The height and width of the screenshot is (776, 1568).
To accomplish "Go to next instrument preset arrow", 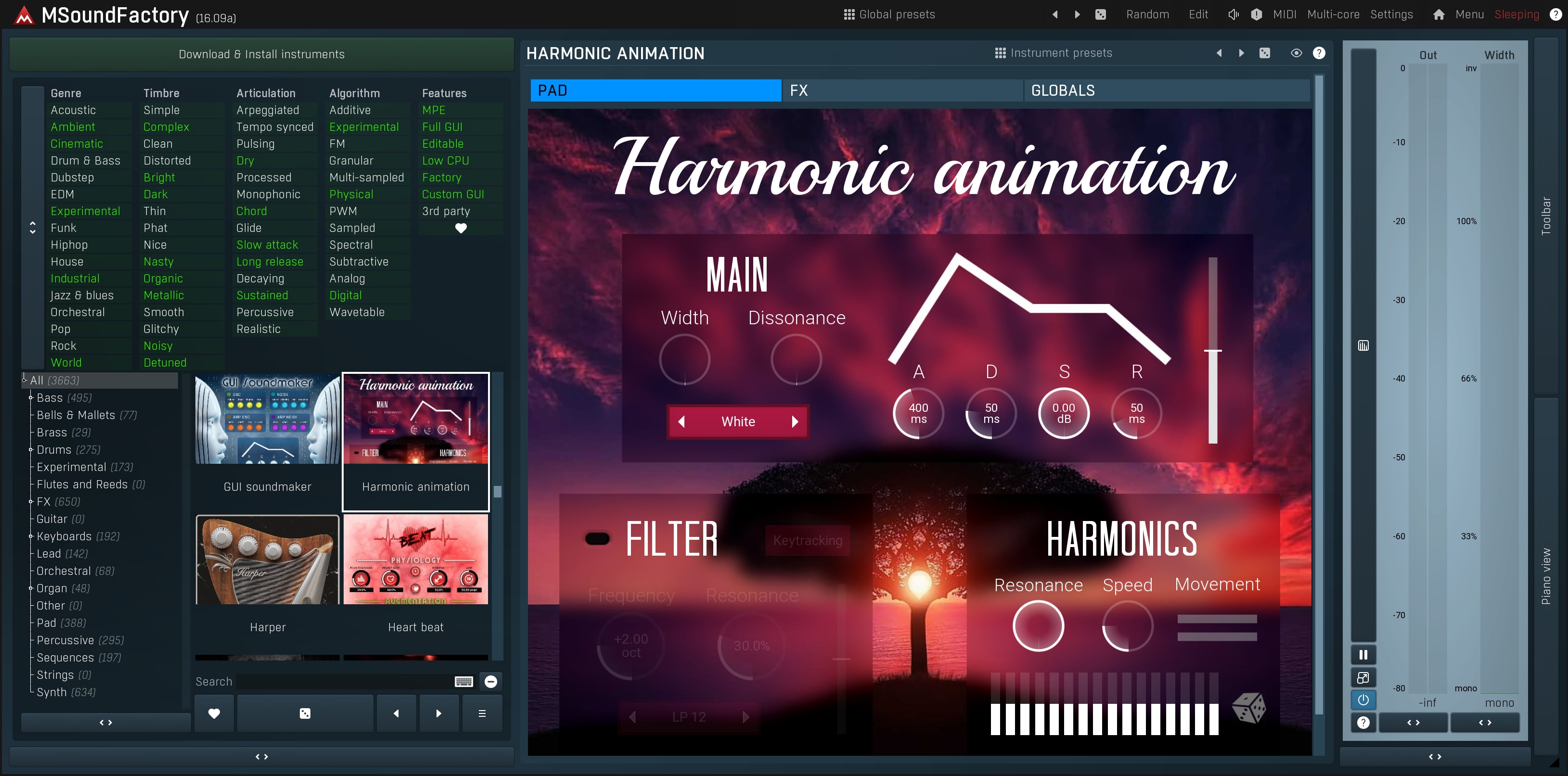I will (x=1242, y=53).
